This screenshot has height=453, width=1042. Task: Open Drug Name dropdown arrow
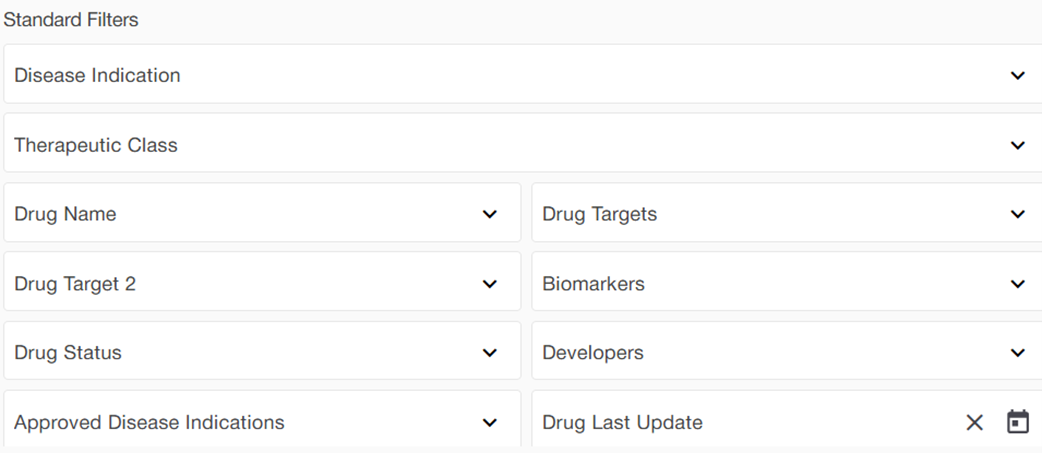pyautogui.click(x=489, y=214)
